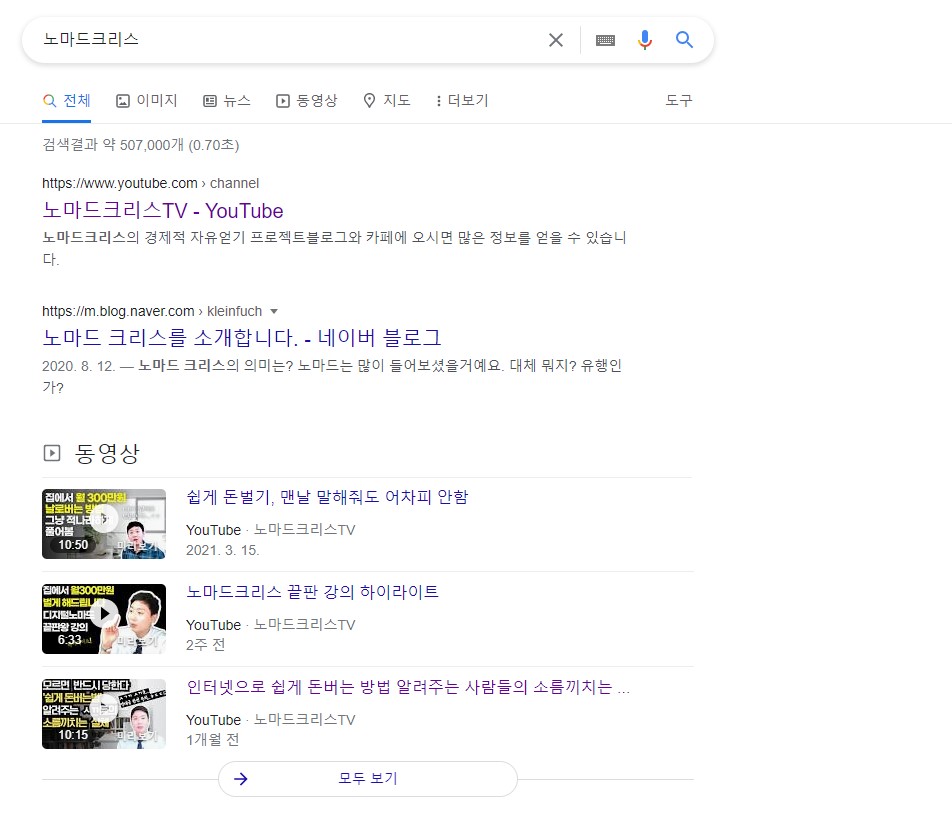The width and height of the screenshot is (952, 826).
Task: Click the magnifier icon on 전체 tab
Action: point(49,101)
